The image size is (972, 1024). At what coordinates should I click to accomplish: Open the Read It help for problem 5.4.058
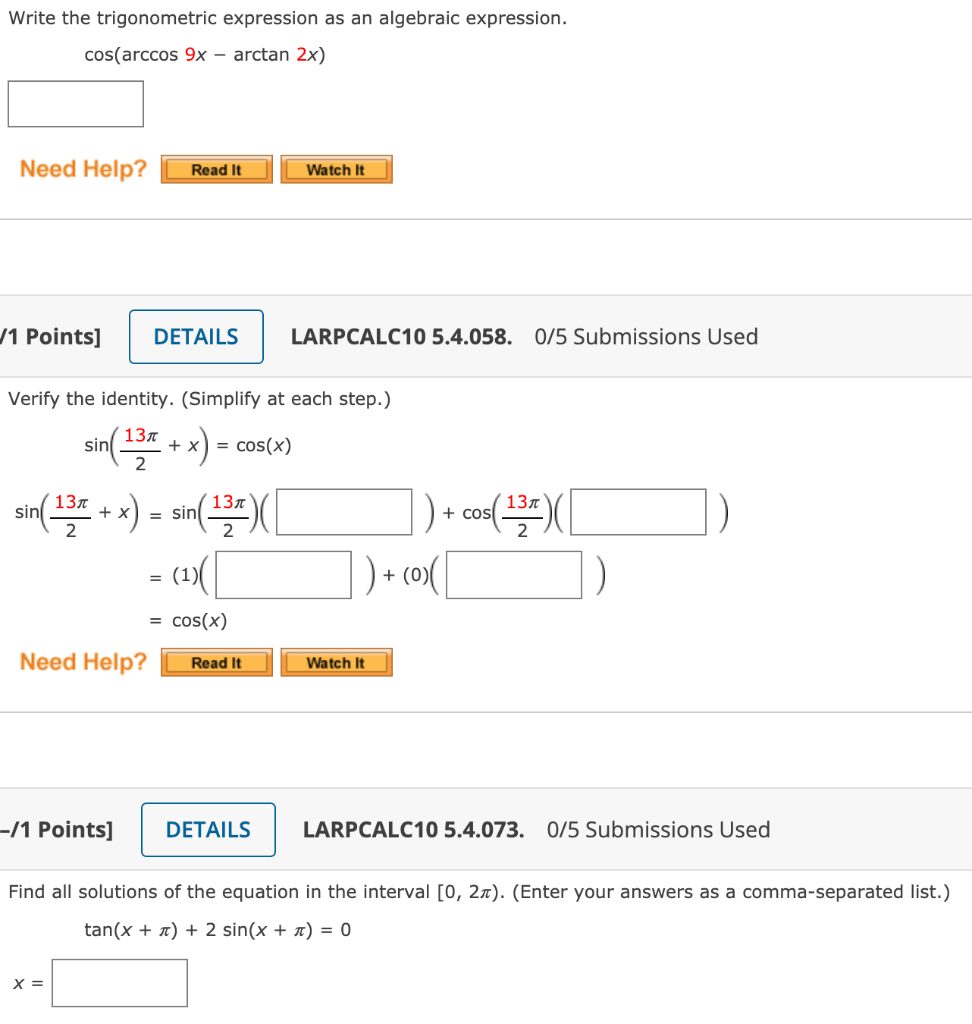[216, 662]
